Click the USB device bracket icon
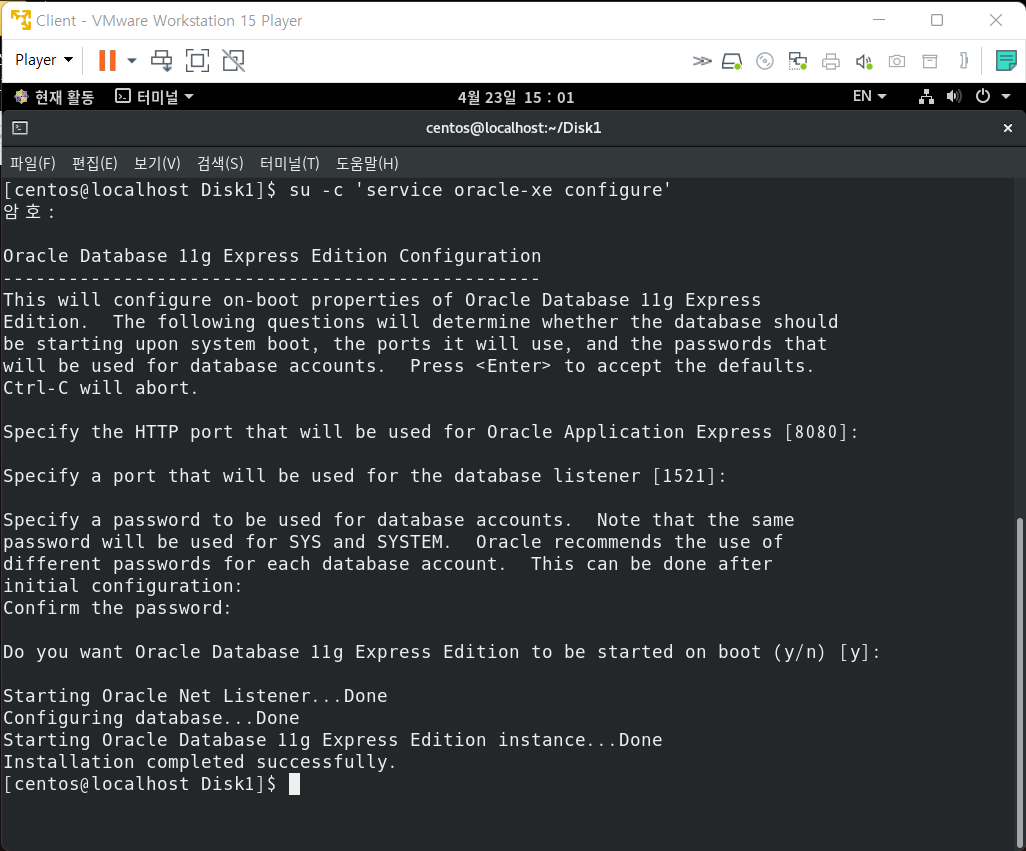This screenshot has width=1026, height=851. [963, 61]
